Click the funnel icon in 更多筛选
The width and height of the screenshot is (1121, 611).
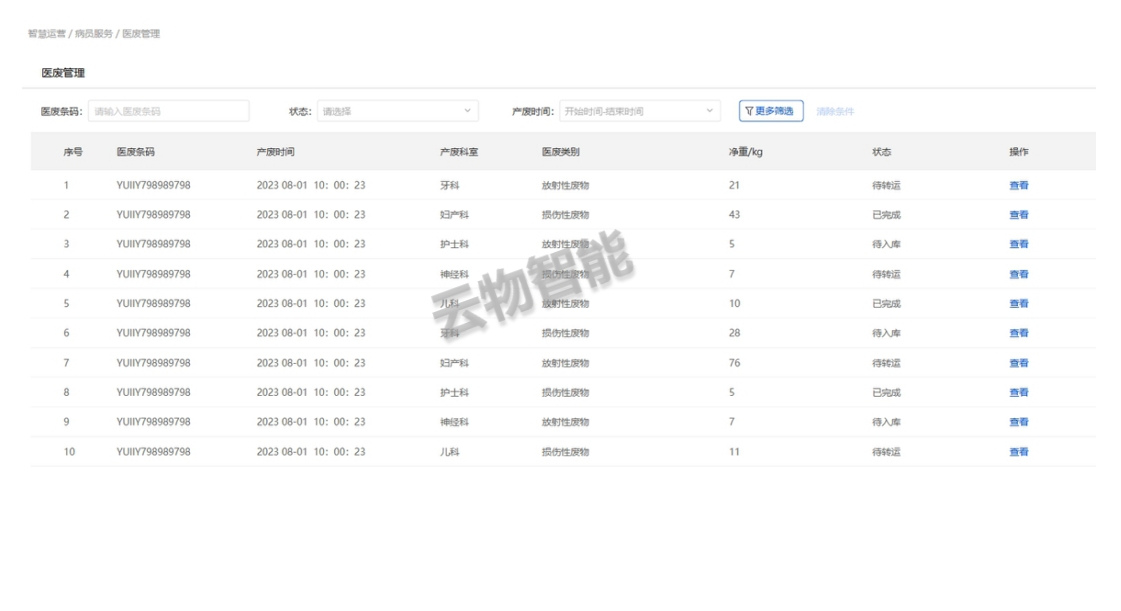click(749, 111)
